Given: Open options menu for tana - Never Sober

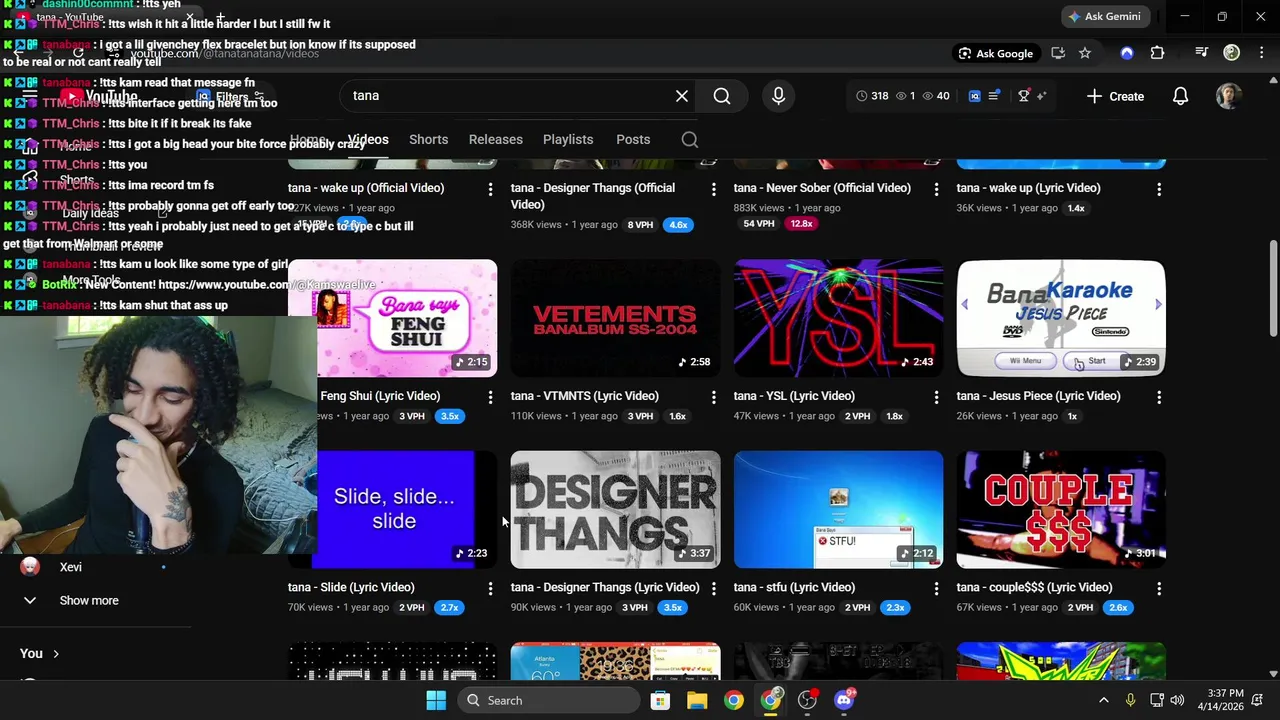Looking at the screenshot, I should (936, 189).
